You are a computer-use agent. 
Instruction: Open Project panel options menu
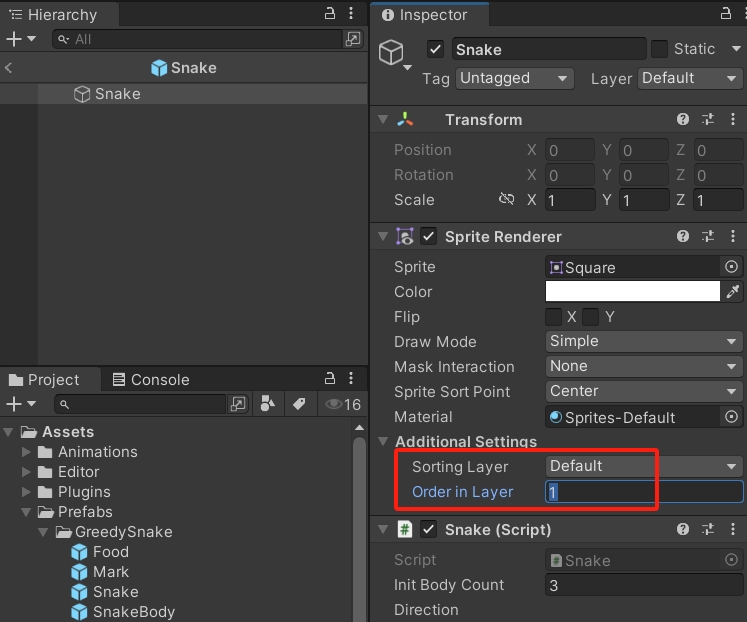351,379
